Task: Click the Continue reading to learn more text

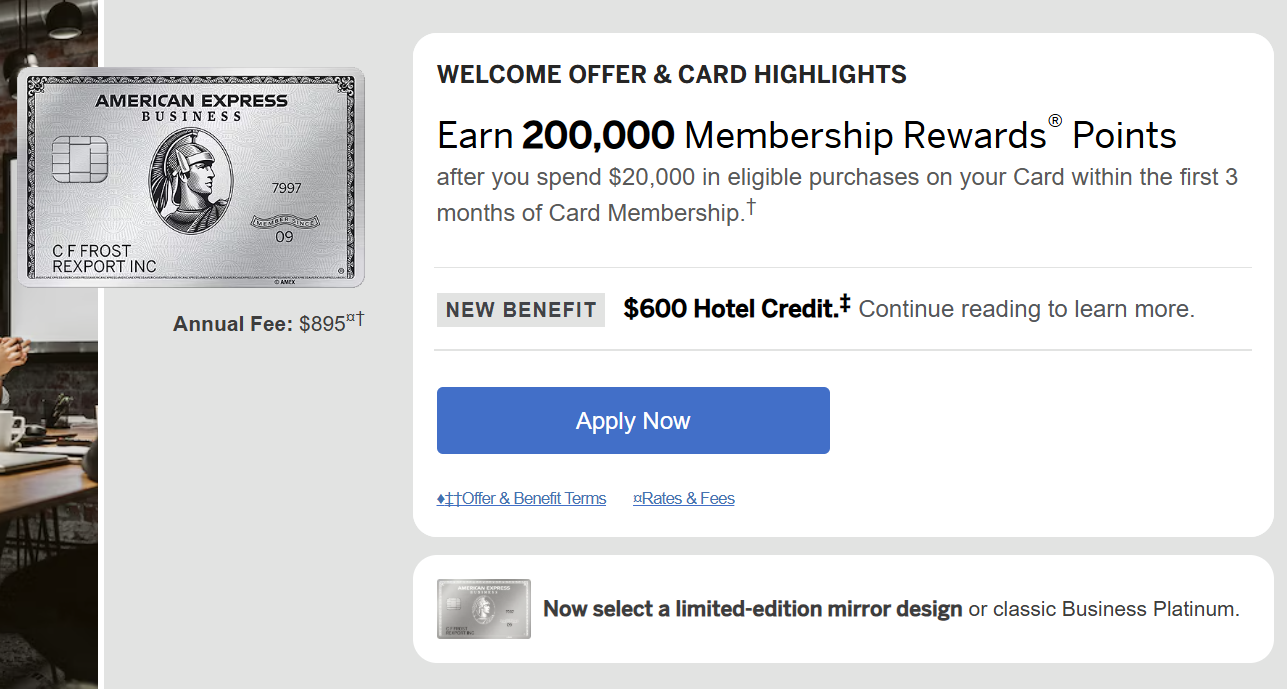Action: click(x=1027, y=309)
